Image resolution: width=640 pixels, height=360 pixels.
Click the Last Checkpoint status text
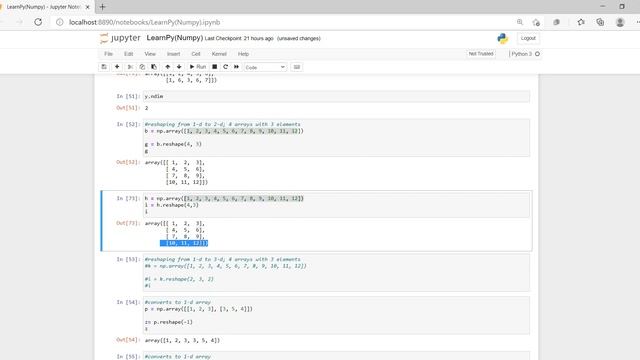[x=239, y=38]
